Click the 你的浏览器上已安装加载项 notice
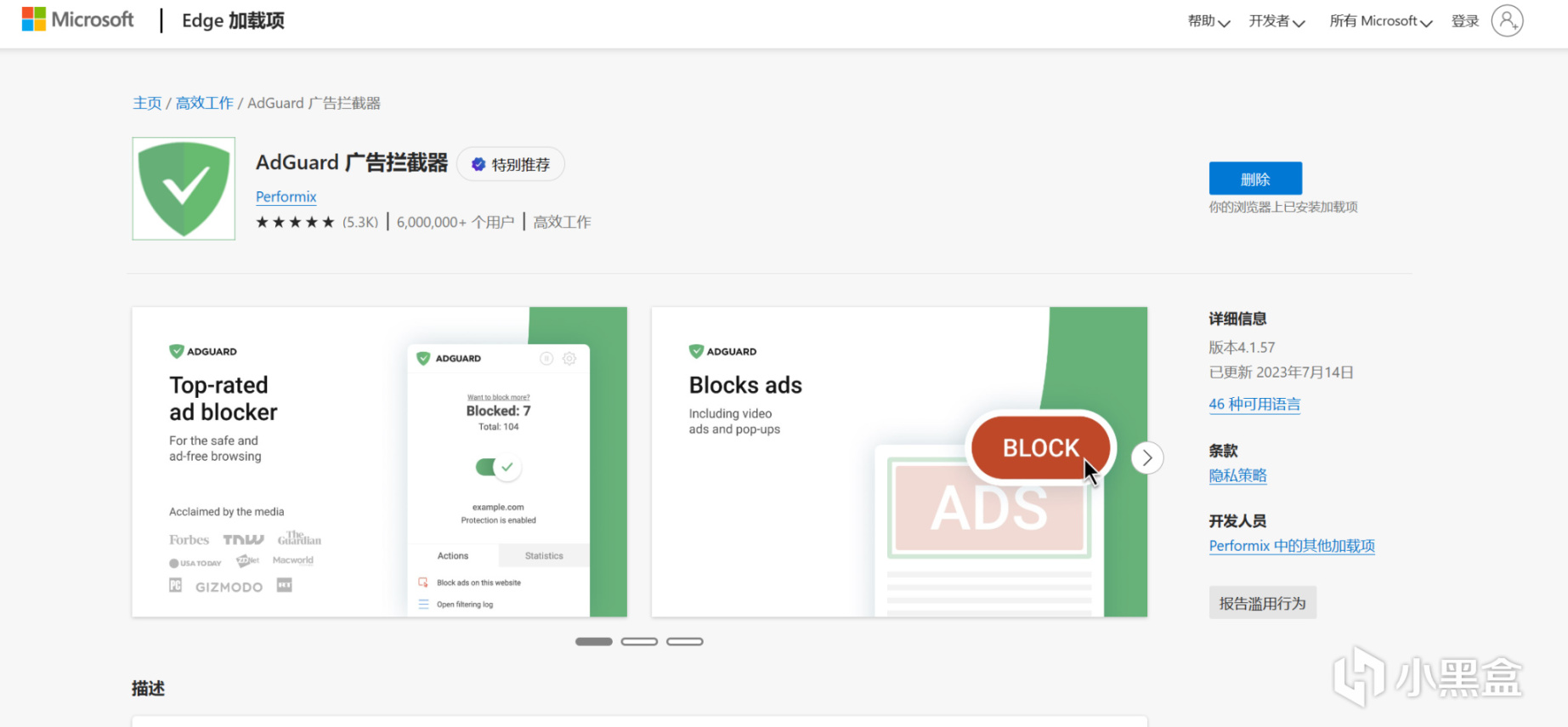Viewport: 1568px width, 727px height. [1283, 207]
